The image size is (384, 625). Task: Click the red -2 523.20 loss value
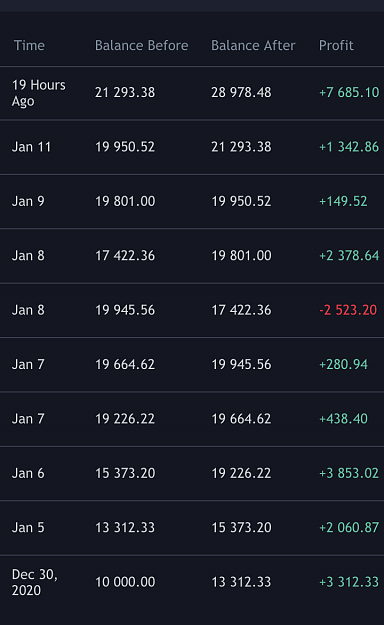(348, 310)
